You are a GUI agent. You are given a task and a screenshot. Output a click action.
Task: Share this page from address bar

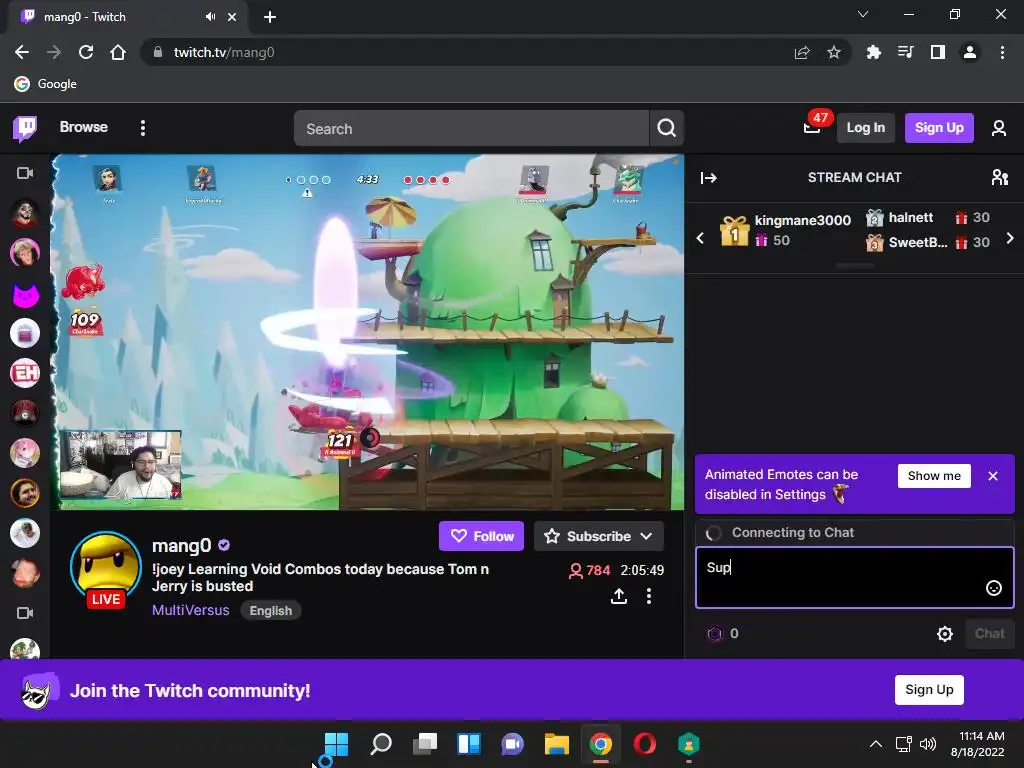click(x=802, y=52)
